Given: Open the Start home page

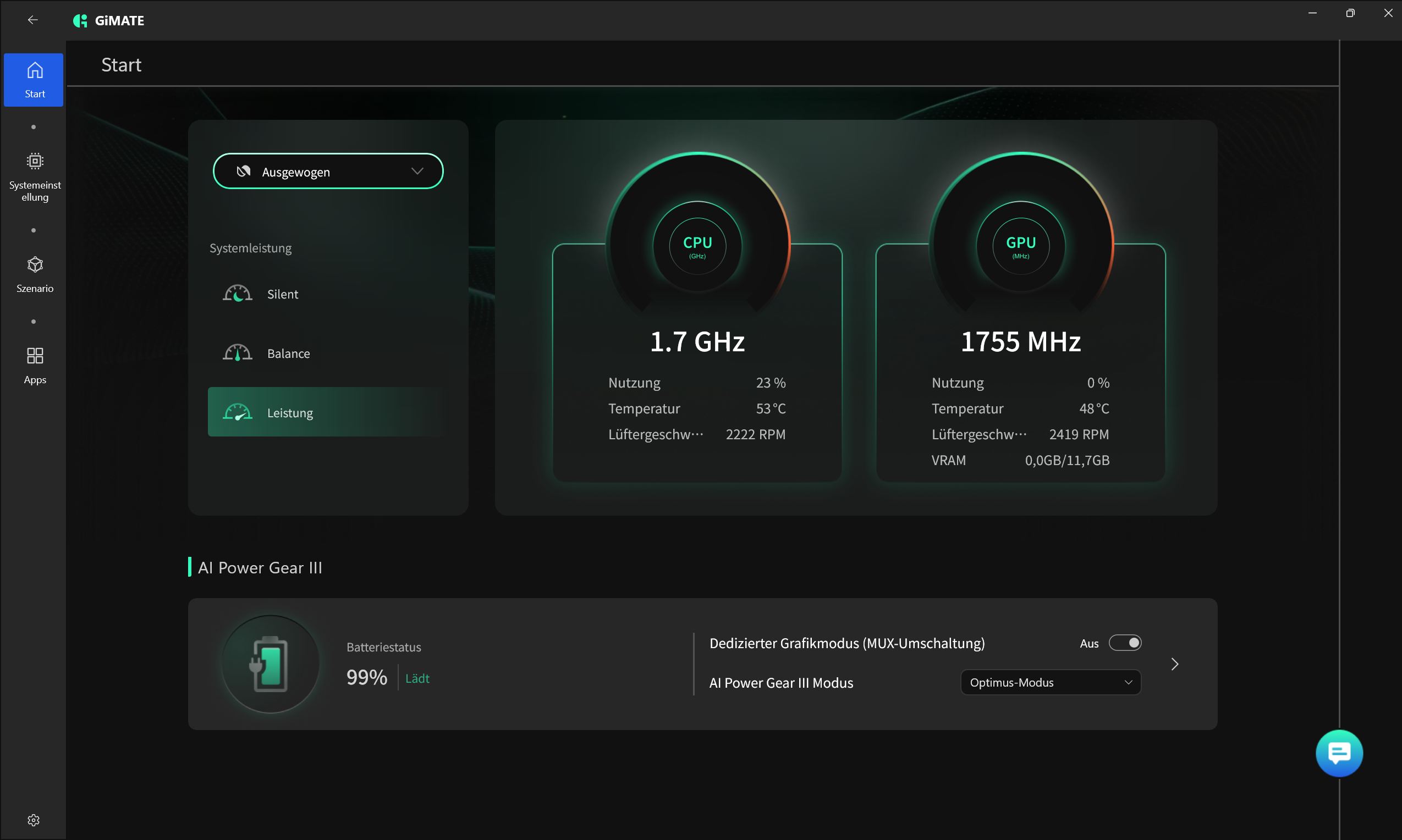Looking at the screenshot, I should pyautogui.click(x=34, y=80).
